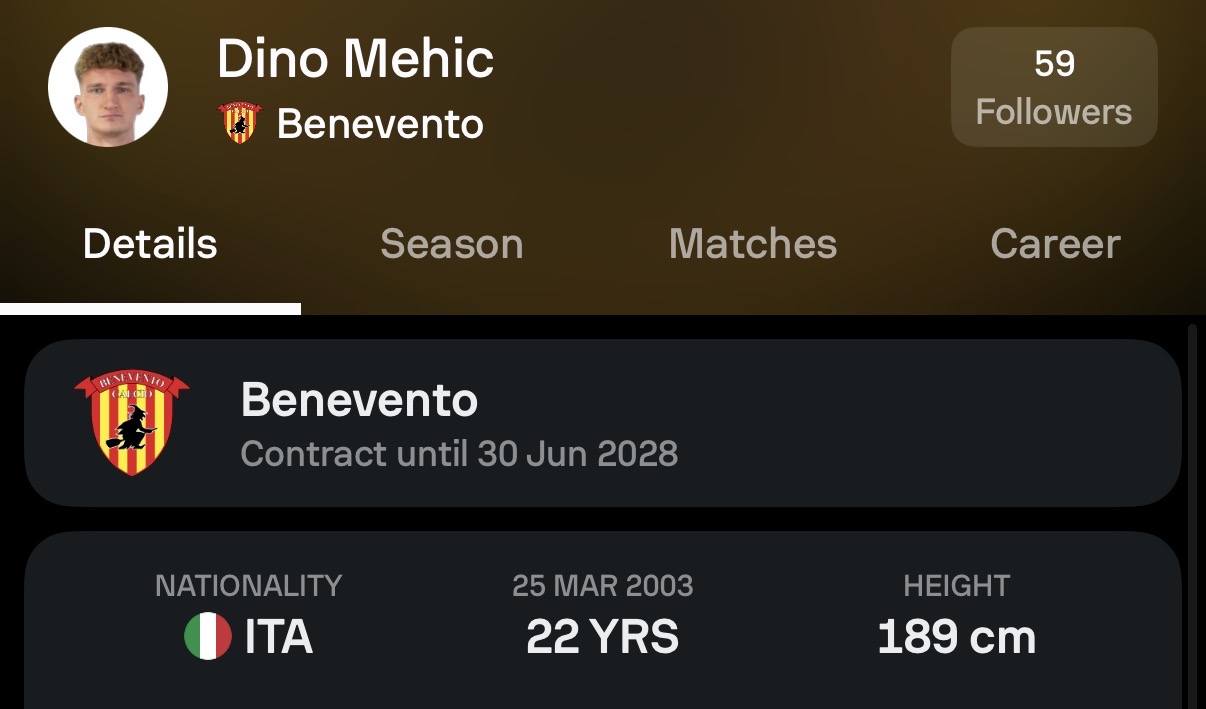The image size is (1206, 709).
Task: Click the 189 cm height value
Action: click(956, 637)
